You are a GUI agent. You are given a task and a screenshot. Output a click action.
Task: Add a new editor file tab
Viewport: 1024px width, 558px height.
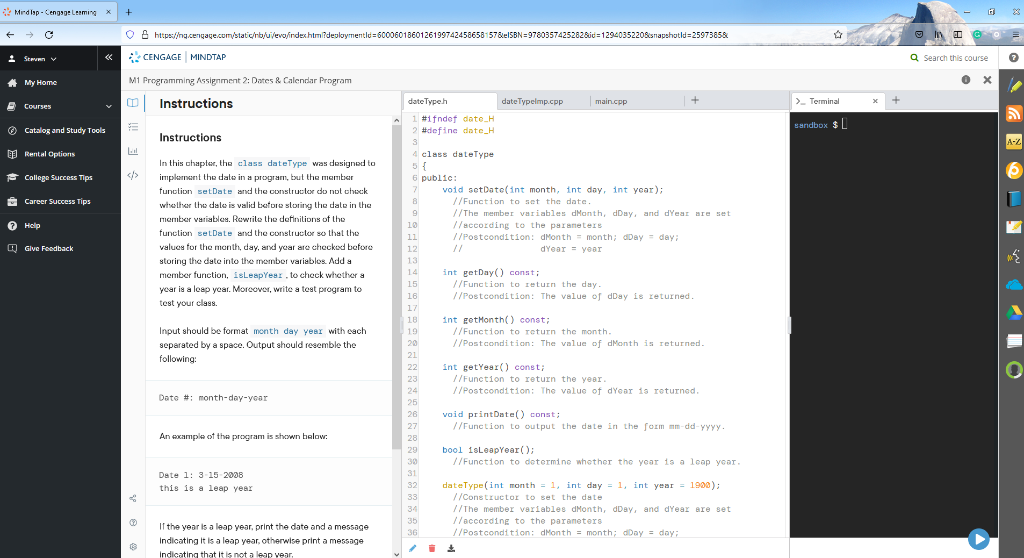[695, 100]
